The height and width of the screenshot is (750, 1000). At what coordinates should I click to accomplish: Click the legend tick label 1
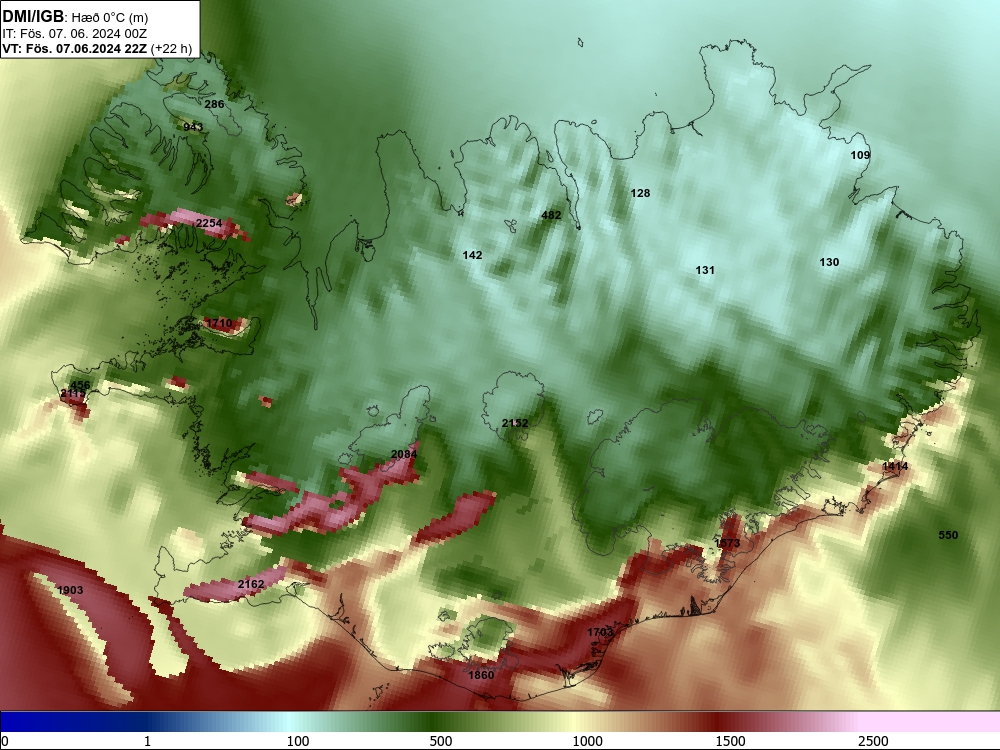point(147,741)
